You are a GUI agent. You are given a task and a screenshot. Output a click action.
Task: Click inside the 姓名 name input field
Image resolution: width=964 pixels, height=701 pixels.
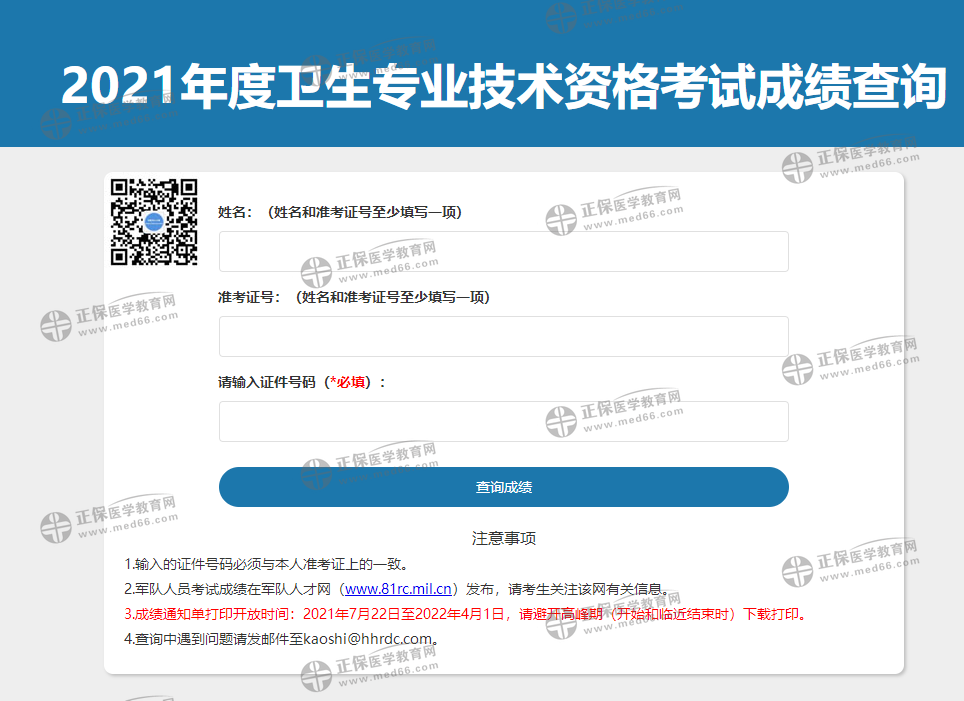(503, 251)
